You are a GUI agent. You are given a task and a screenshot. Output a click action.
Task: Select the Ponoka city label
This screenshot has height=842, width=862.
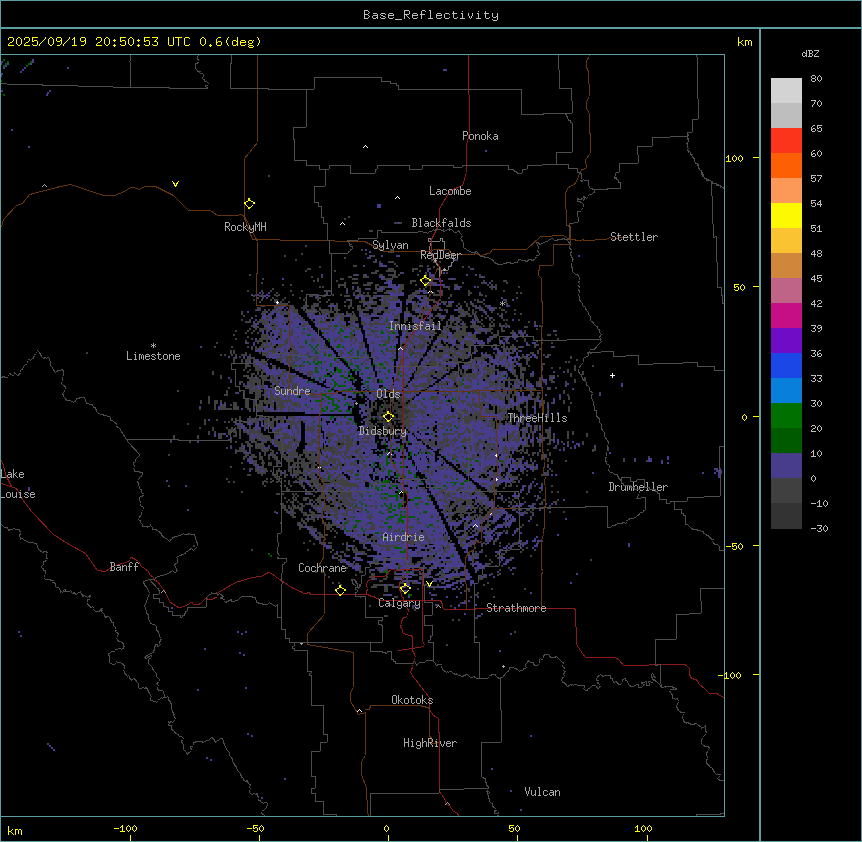pos(480,136)
